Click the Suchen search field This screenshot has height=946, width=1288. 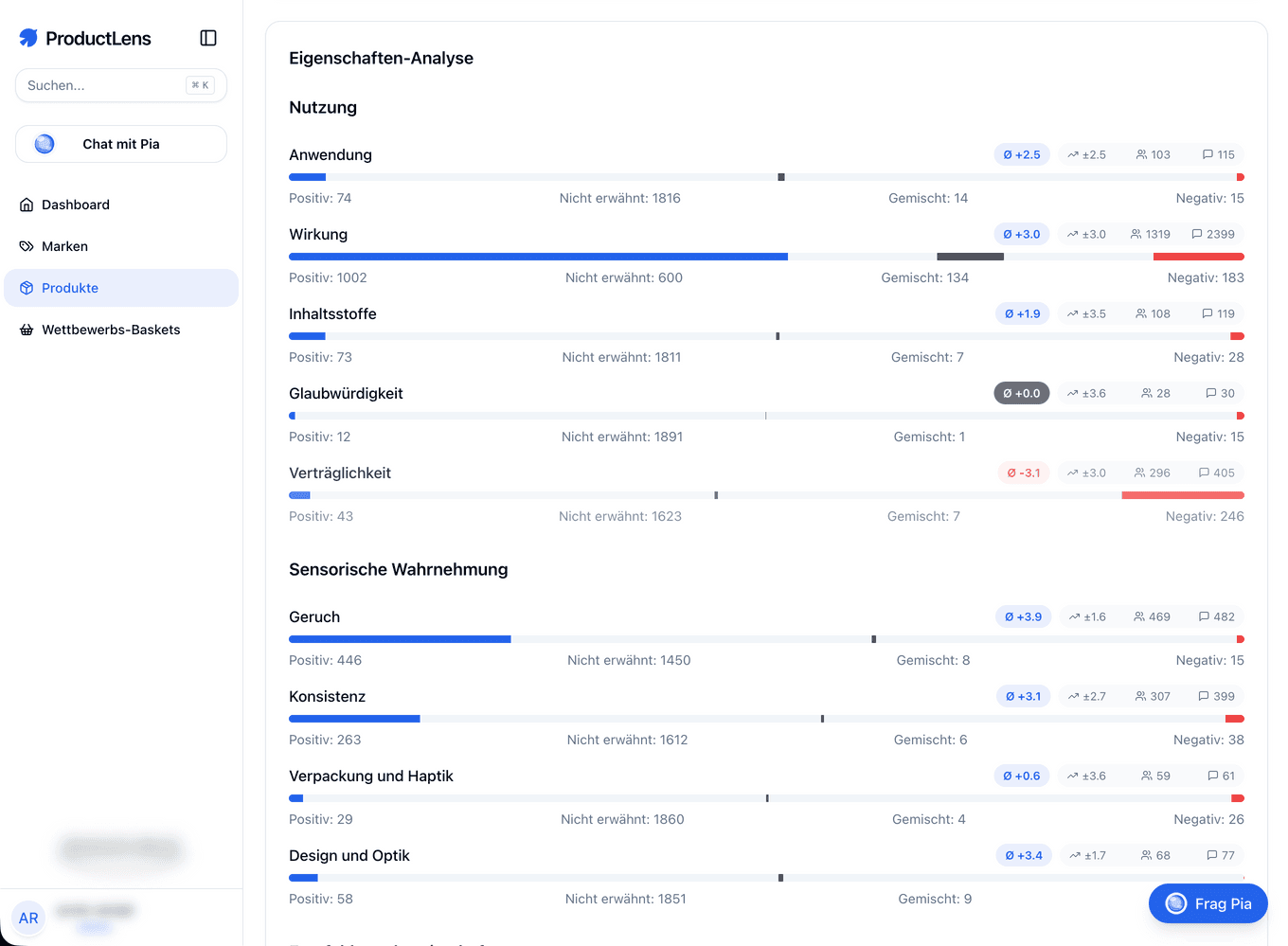point(120,85)
